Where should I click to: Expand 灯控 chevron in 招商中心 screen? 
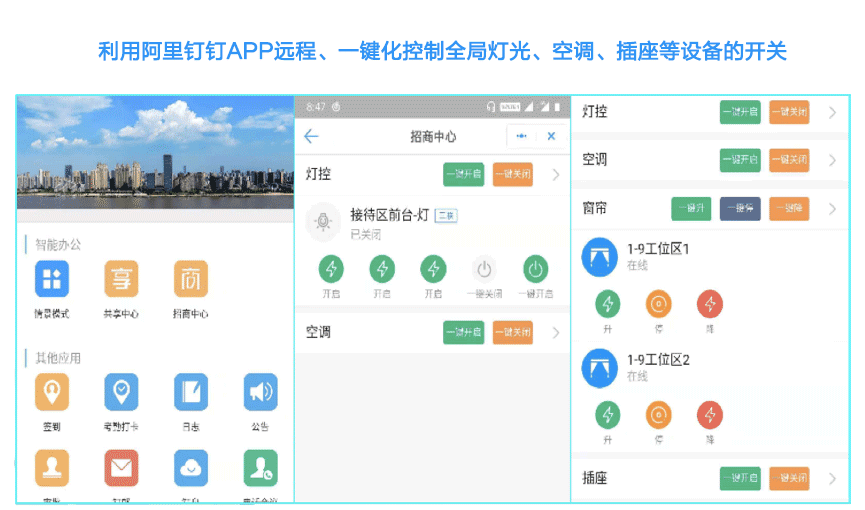pyautogui.click(x=556, y=175)
